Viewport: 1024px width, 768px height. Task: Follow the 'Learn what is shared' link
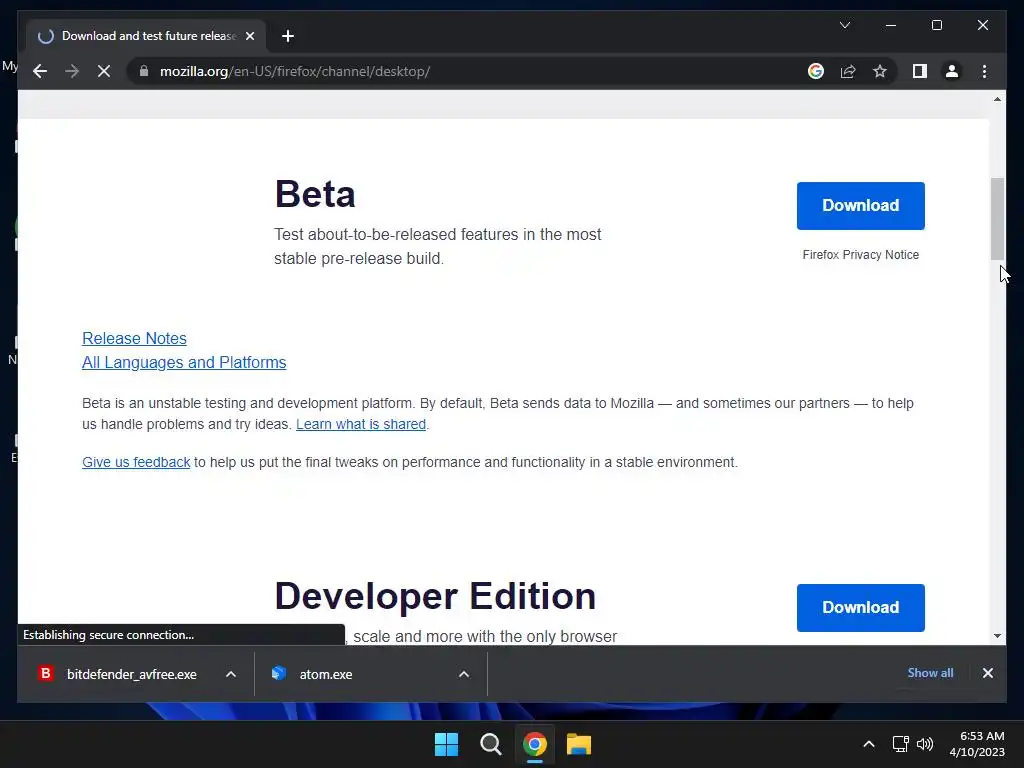click(360, 424)
